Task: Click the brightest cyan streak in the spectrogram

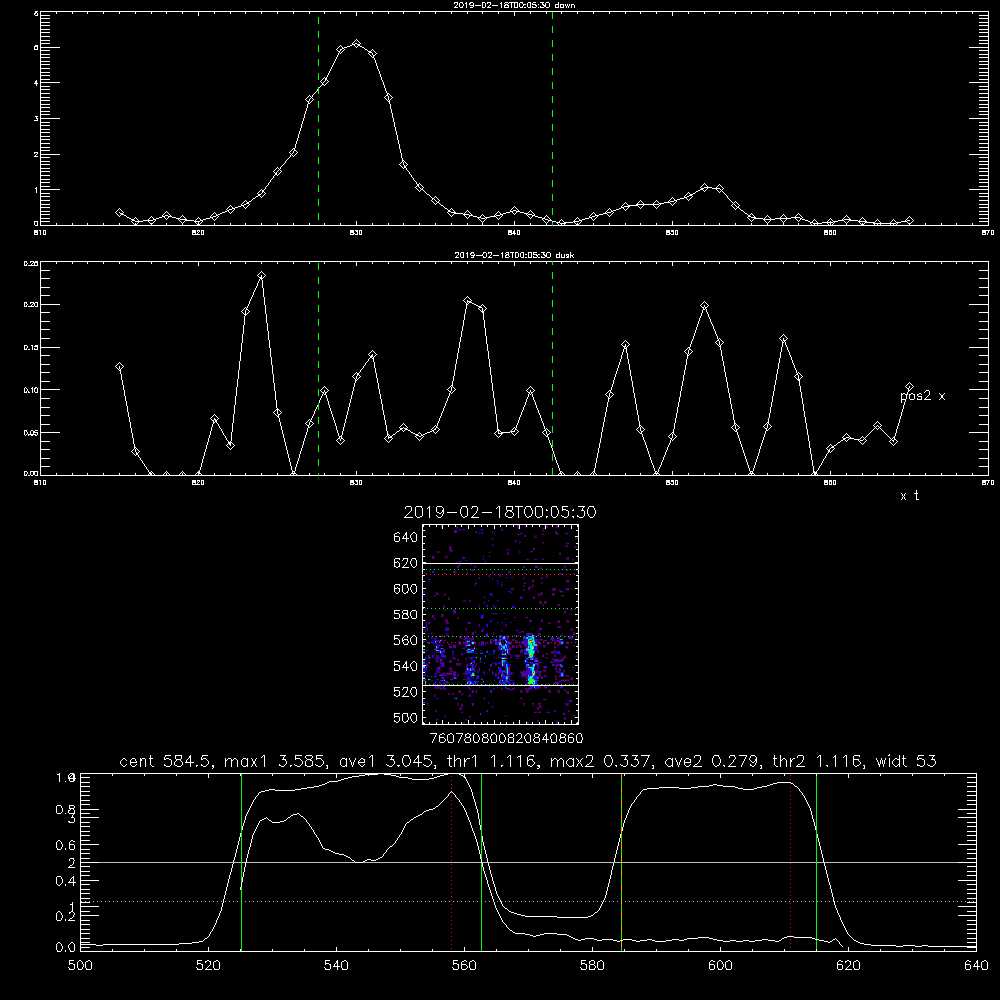Action: coord(530,659)
